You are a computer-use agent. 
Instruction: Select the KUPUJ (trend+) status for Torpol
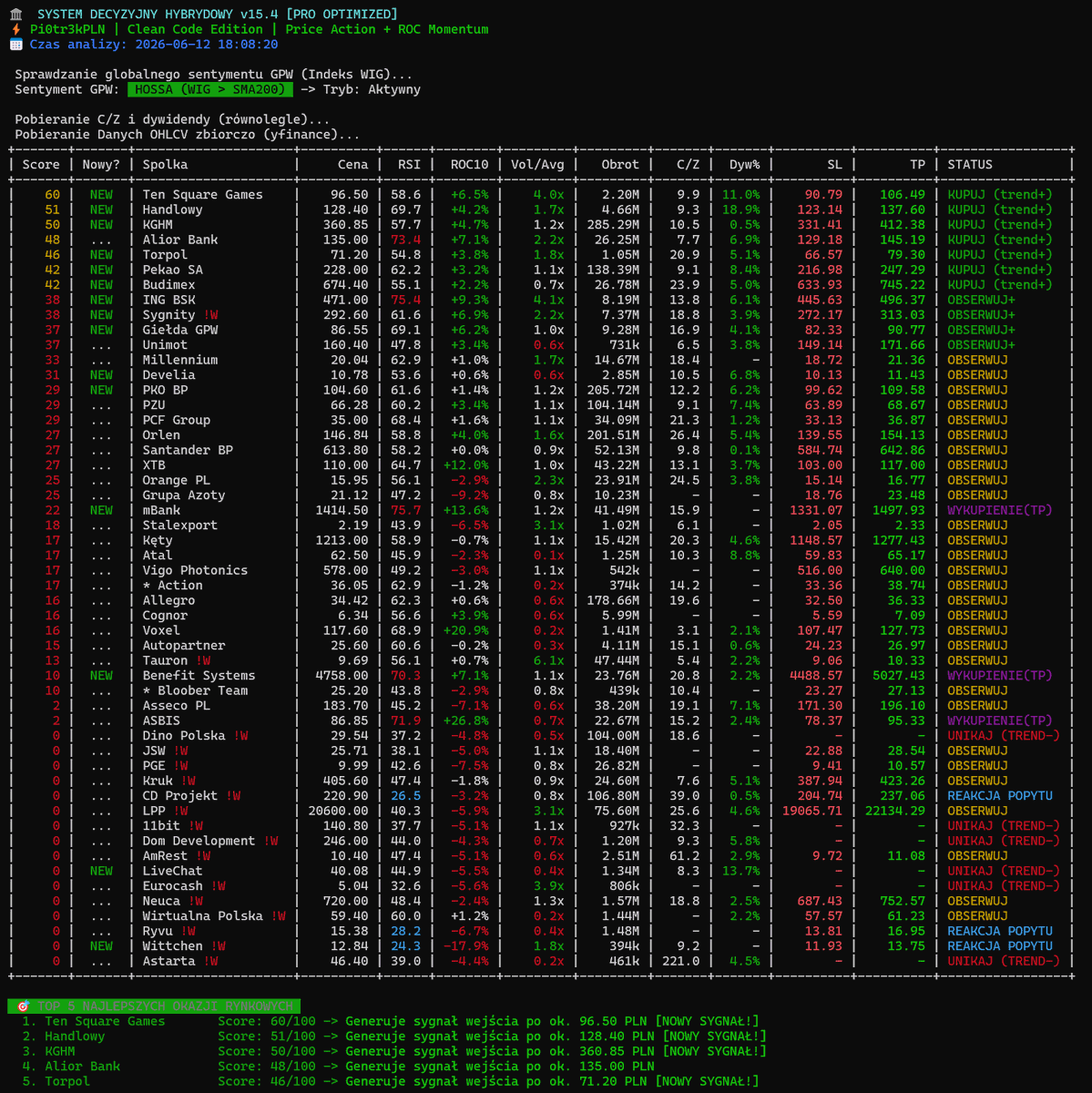1000,255
